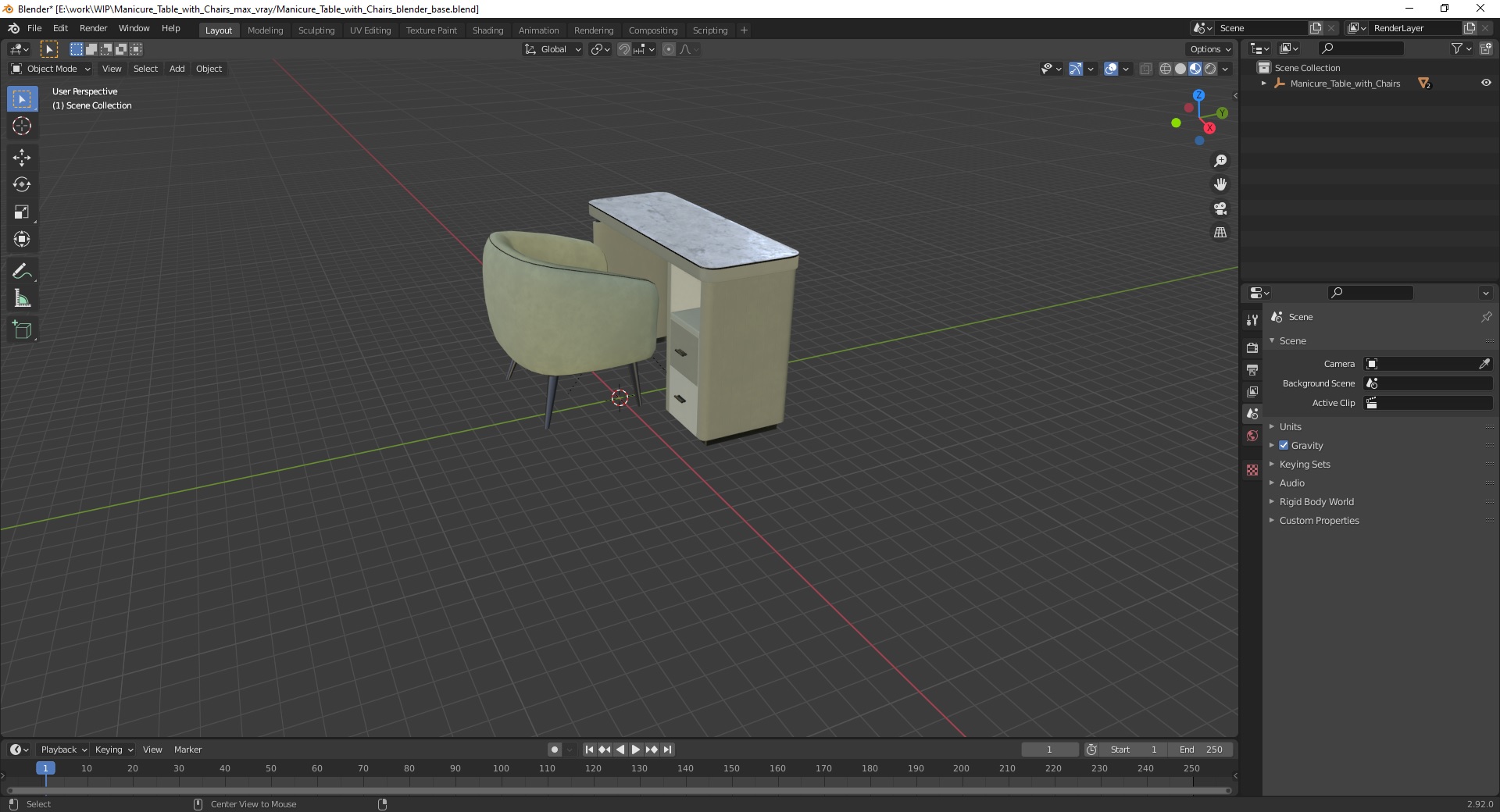Image resolution: width=1500 pixels, height=812 pixels.
Task: Click the End frame field
Action: coord(1201,750)
